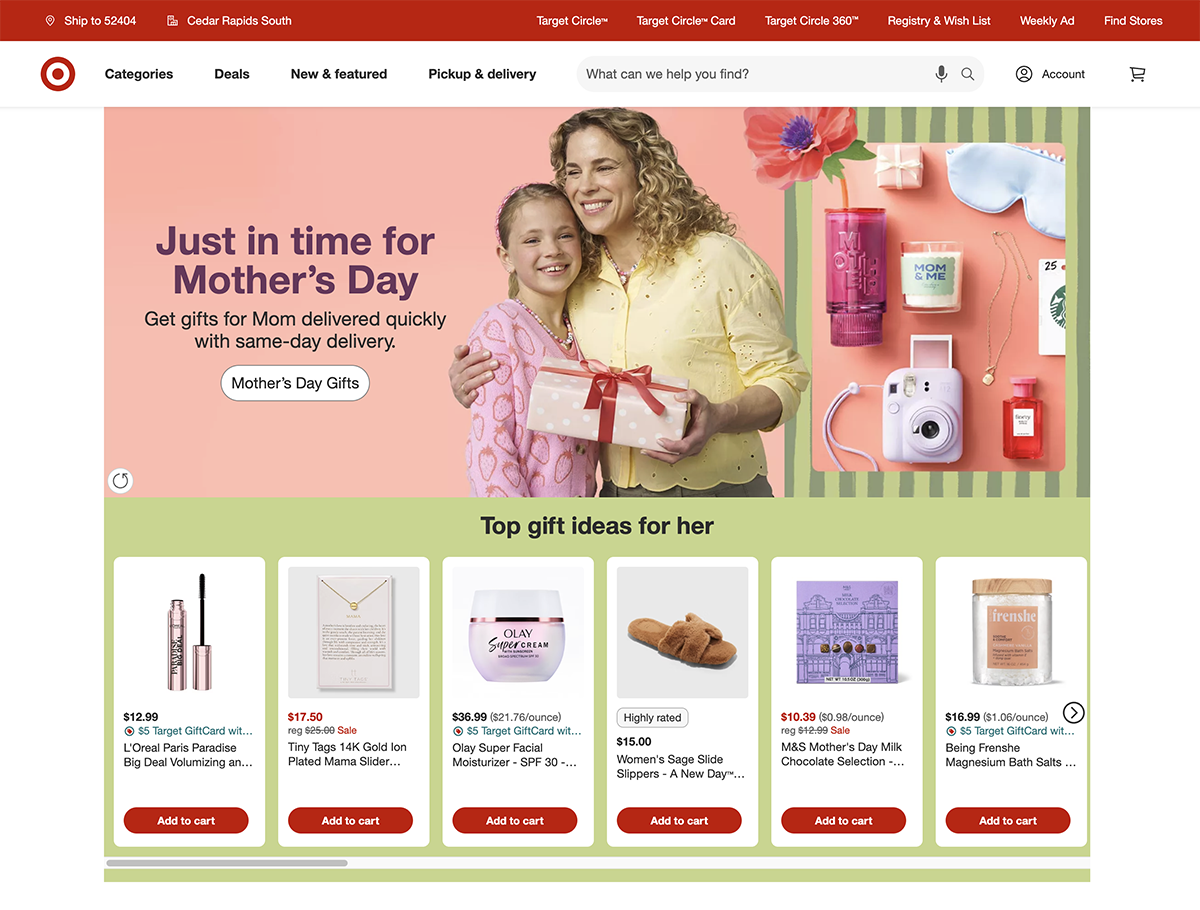Expand the Deals menu

232,74
